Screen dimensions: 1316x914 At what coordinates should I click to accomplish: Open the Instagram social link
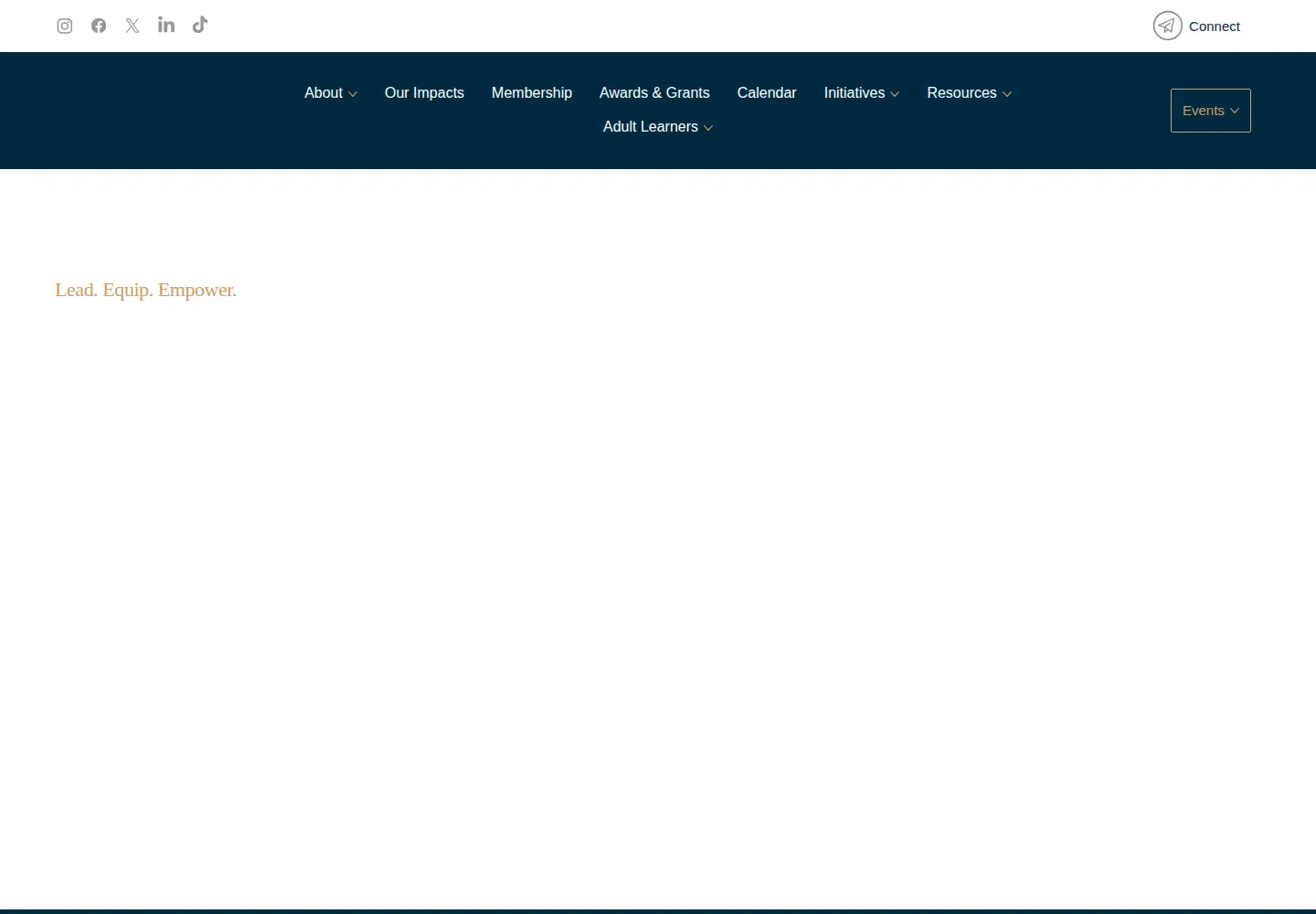pos(65,26)
